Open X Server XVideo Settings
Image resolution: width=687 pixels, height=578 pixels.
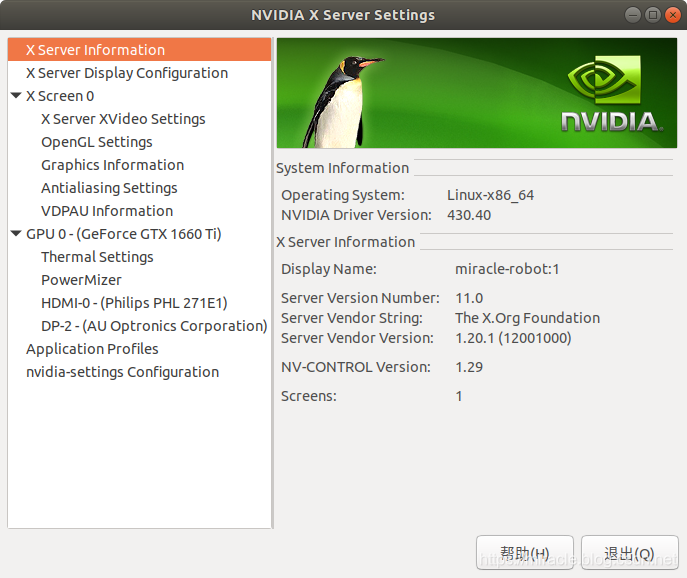tap(139, 119)
